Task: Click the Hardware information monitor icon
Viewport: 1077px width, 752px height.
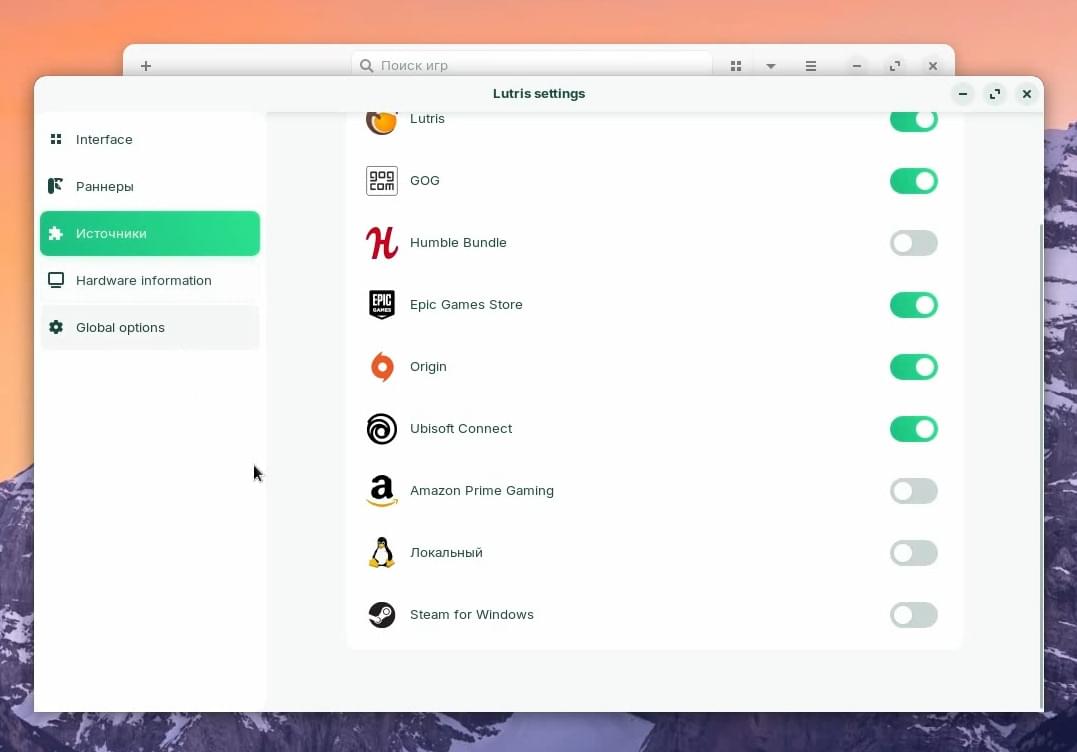Action: pos(56,280)
